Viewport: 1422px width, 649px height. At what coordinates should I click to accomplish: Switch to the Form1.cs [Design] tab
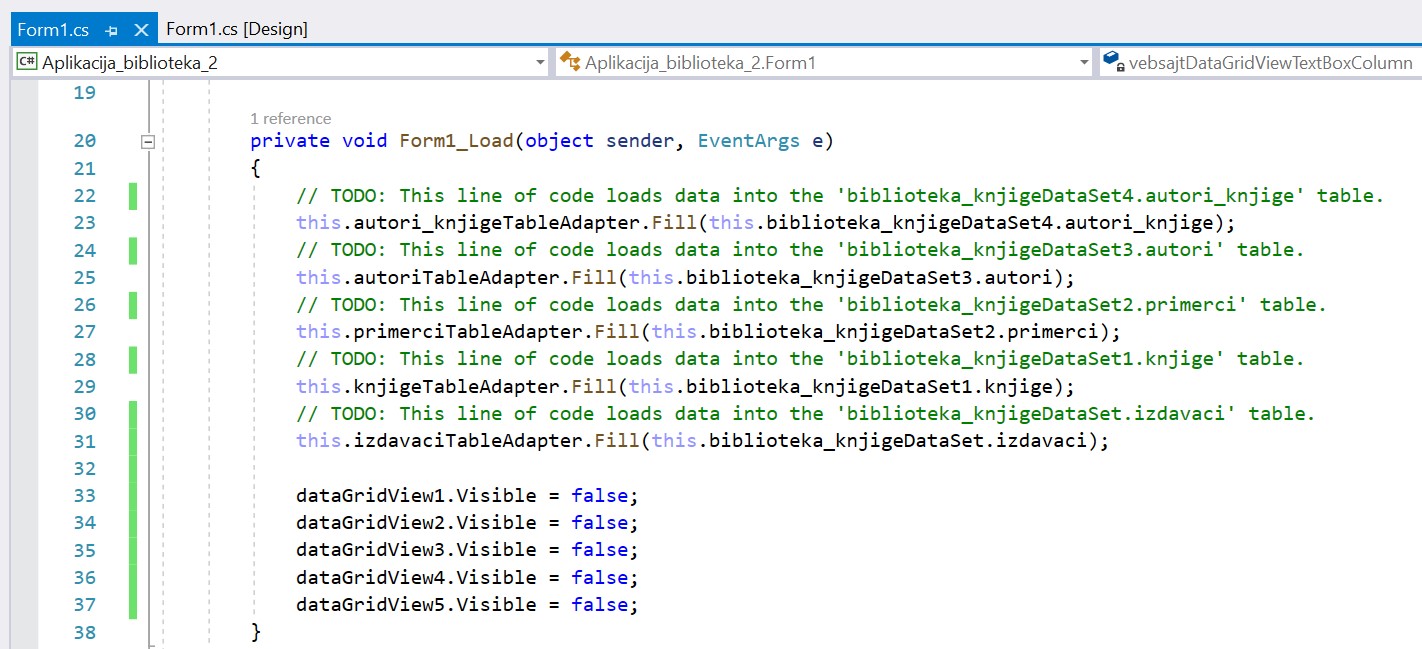tap(237, 29)
